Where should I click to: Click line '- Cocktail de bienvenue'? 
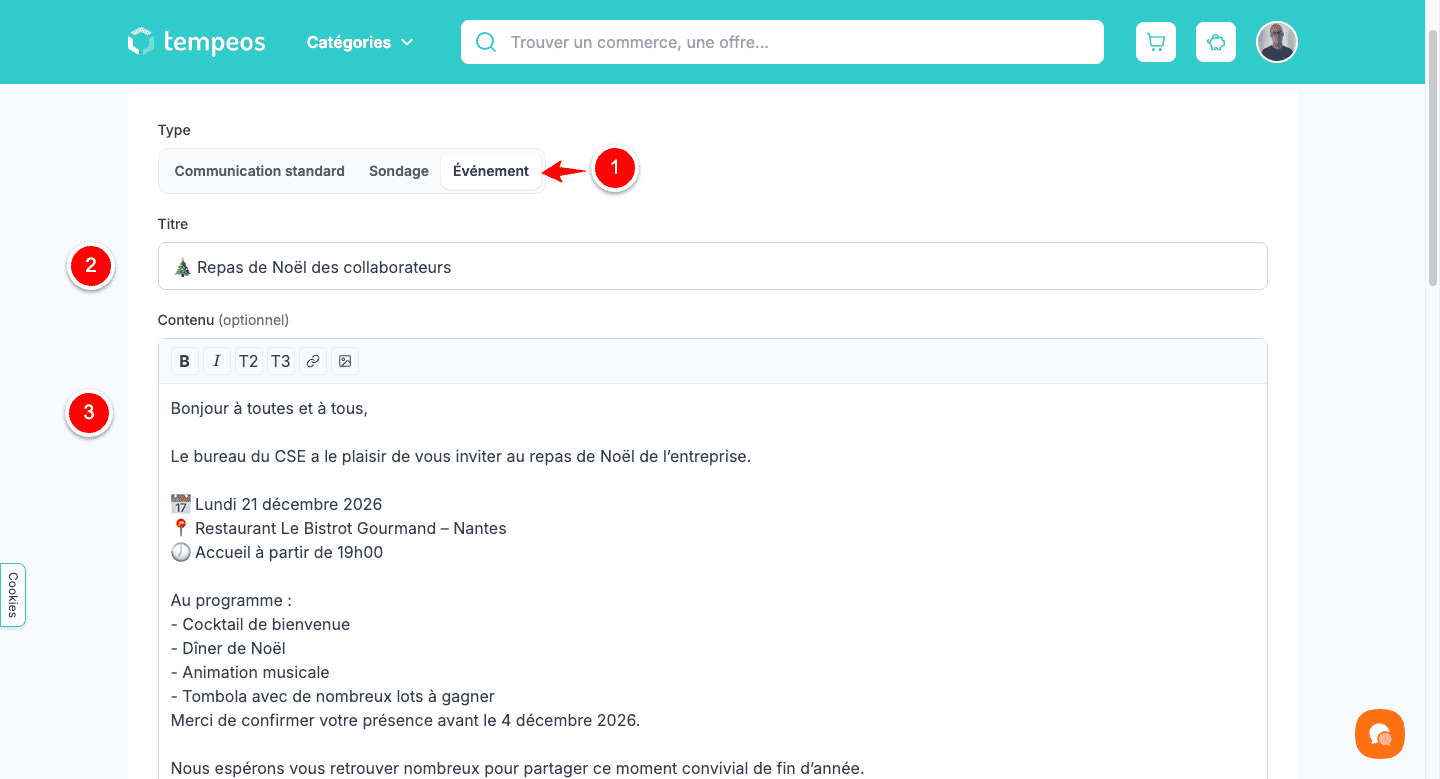pyautogui.click(x=260, y=624)
